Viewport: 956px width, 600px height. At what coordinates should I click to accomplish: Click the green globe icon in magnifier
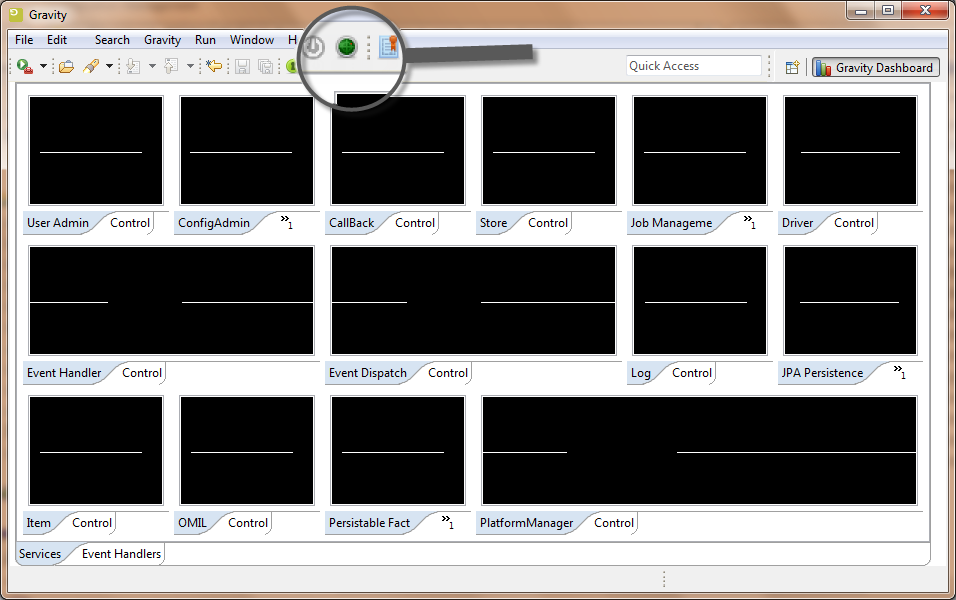point(347,47)
